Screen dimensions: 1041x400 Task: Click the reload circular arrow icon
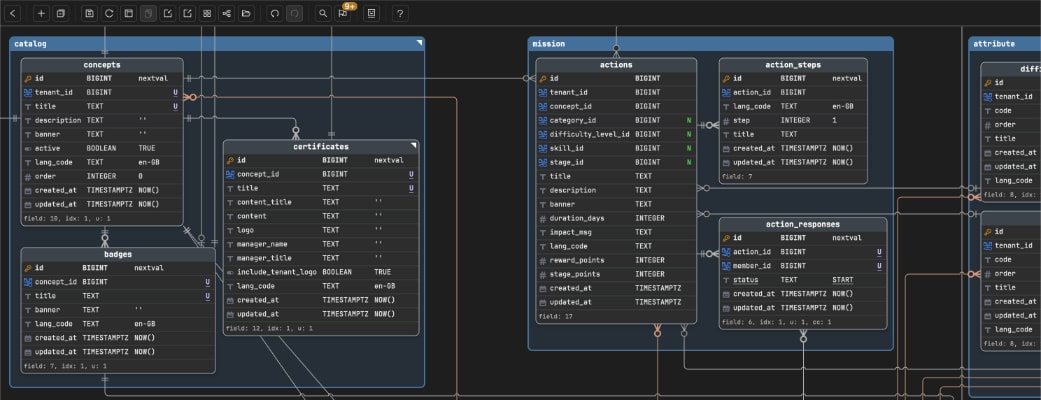tap(109, 13)
